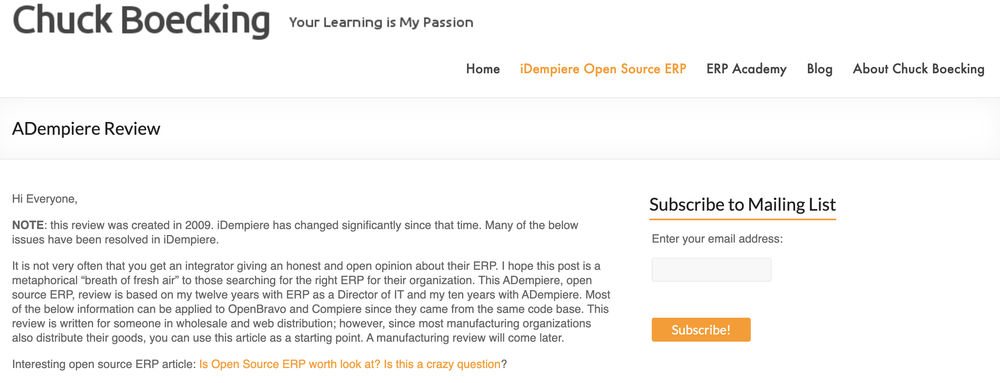This screenshot has height=383, width=1000.
Task: Click the 'Enter your email address' label
Action: 717,240
